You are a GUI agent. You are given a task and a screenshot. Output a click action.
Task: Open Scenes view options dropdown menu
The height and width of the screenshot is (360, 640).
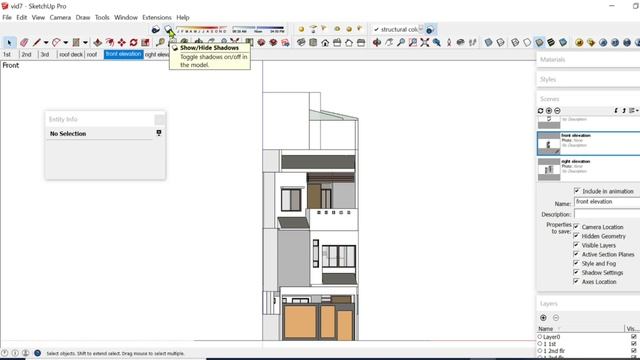[633, 111]
